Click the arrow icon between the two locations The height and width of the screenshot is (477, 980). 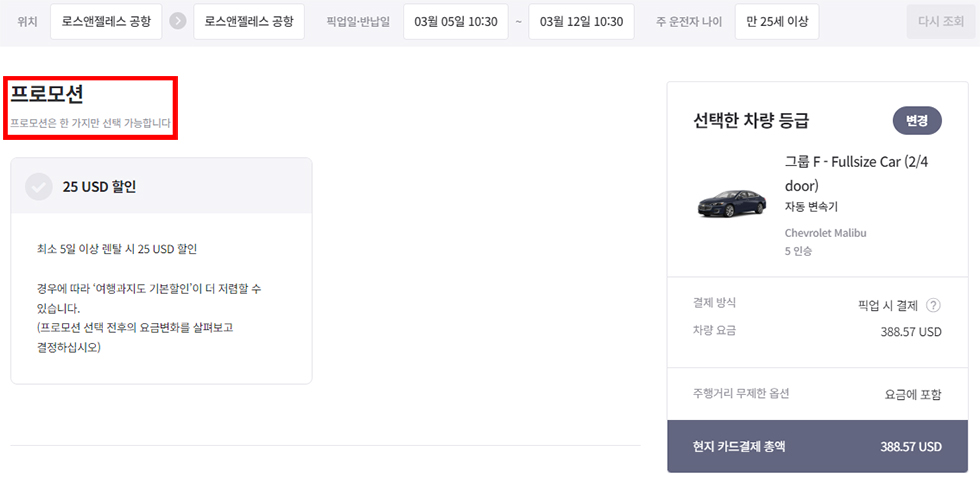(178, 21)
